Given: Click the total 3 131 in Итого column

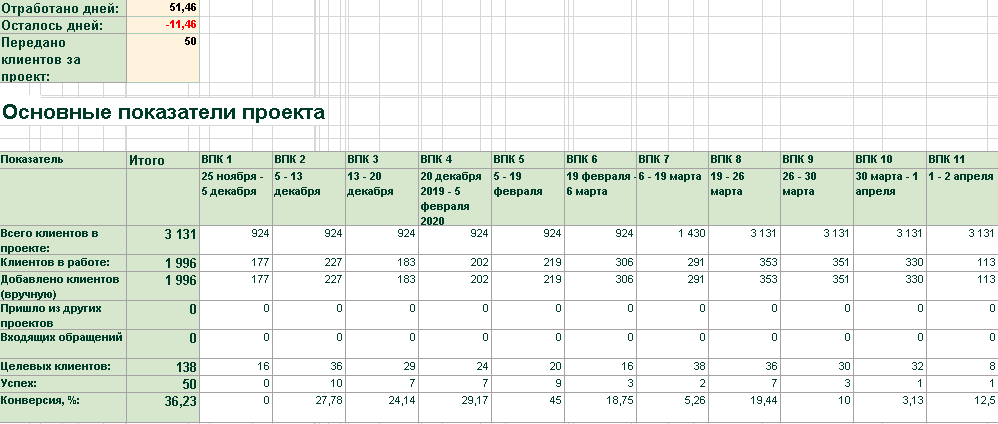Looking at the screenshot, I should click(163, 240).
